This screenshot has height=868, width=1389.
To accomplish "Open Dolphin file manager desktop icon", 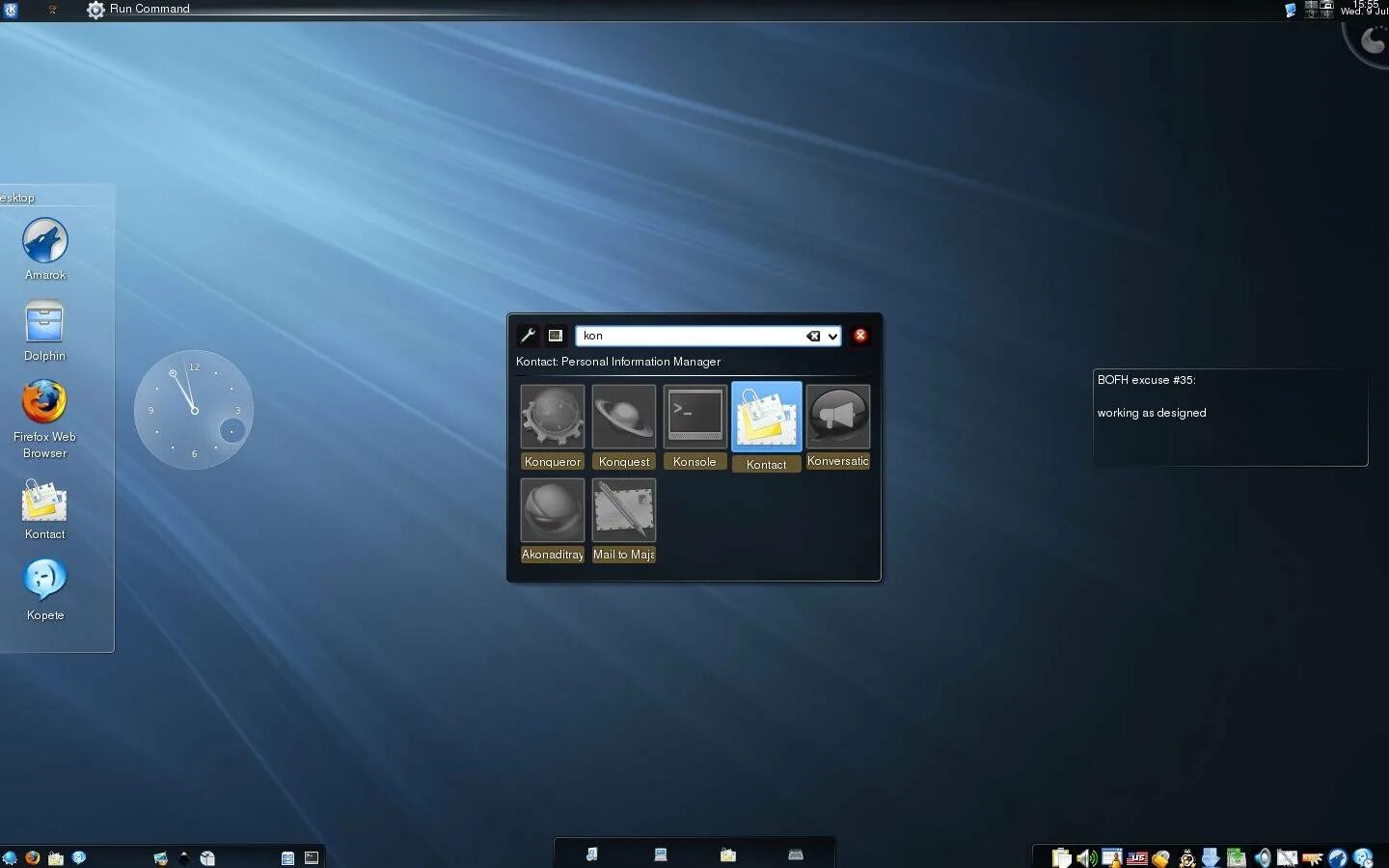I will click(x=45, y=331).
